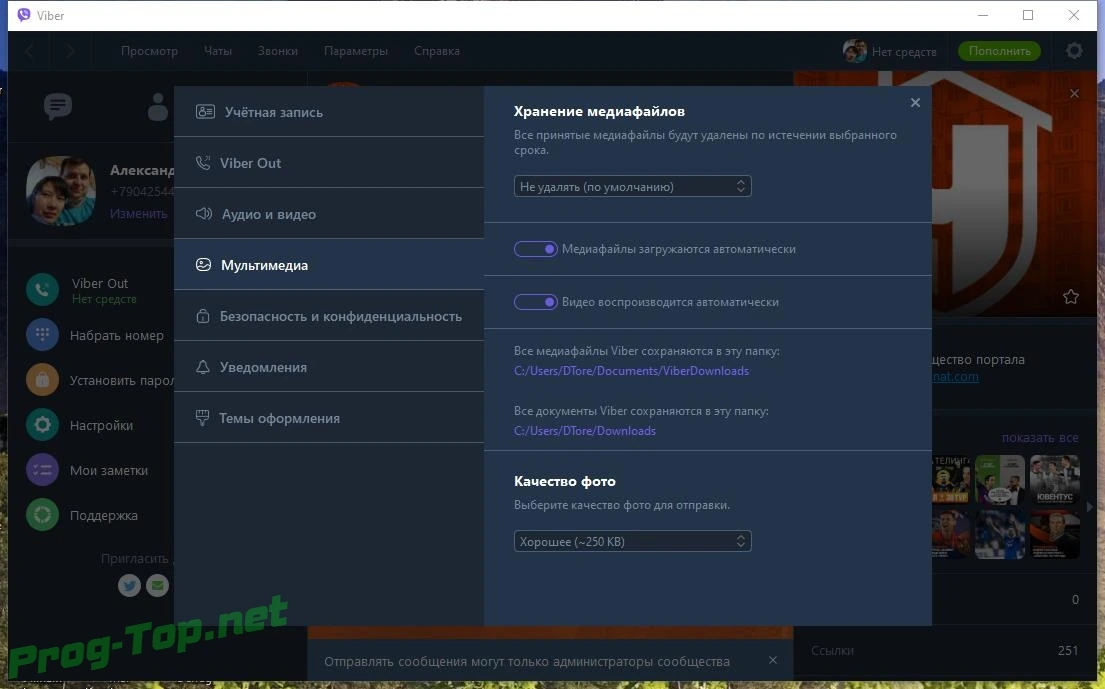Open the Ссылки row showing 251

(x=944, y=650)
